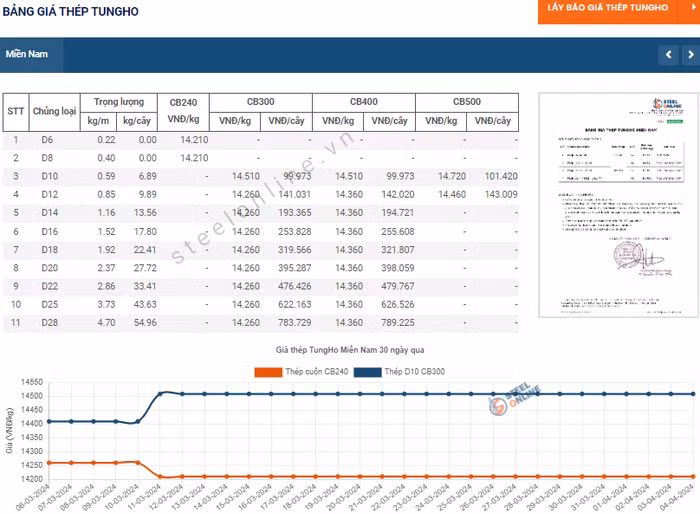Click the D12 row label
Screen dimensions: 700x514
pos(50,195)
